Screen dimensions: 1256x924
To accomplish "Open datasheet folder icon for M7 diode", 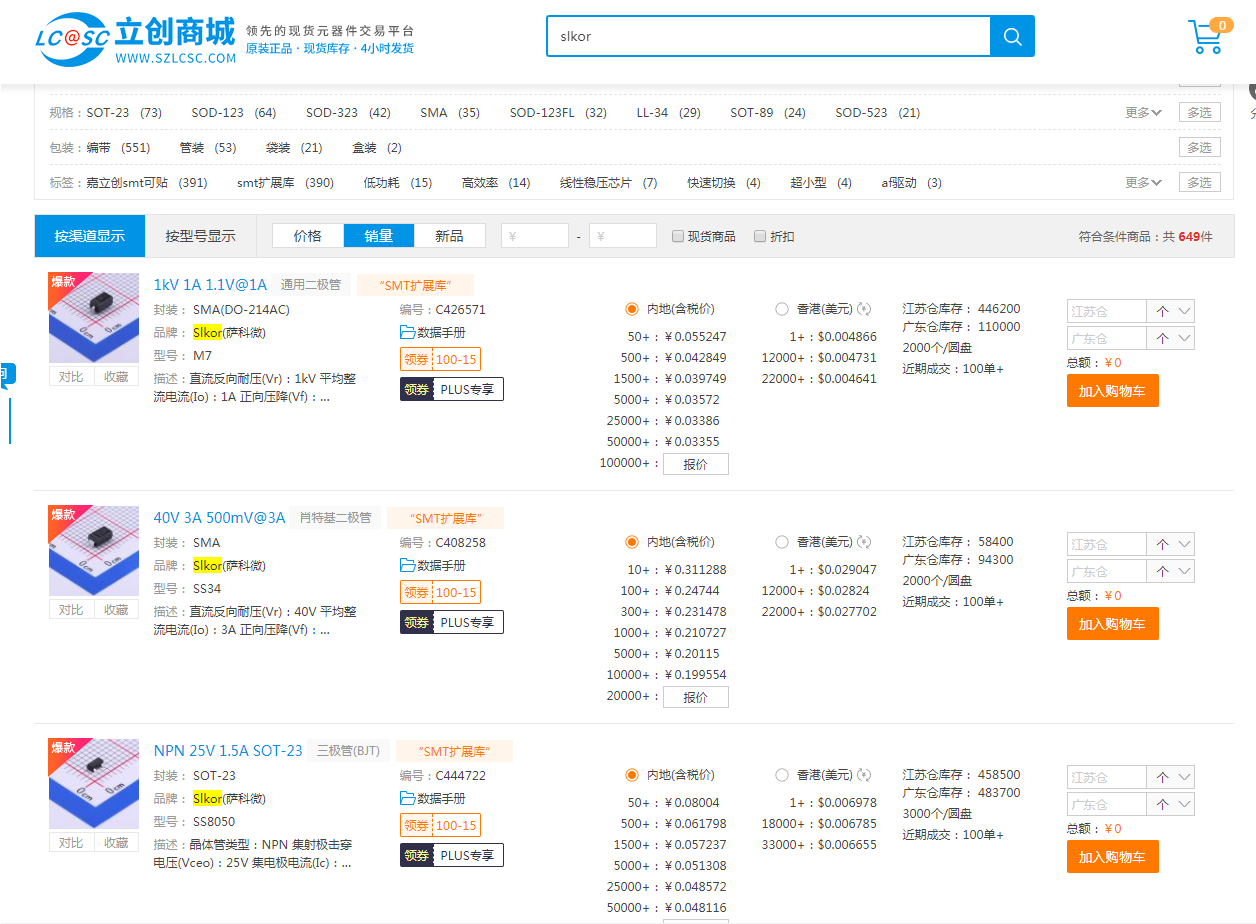I will (x=407, y=333).
